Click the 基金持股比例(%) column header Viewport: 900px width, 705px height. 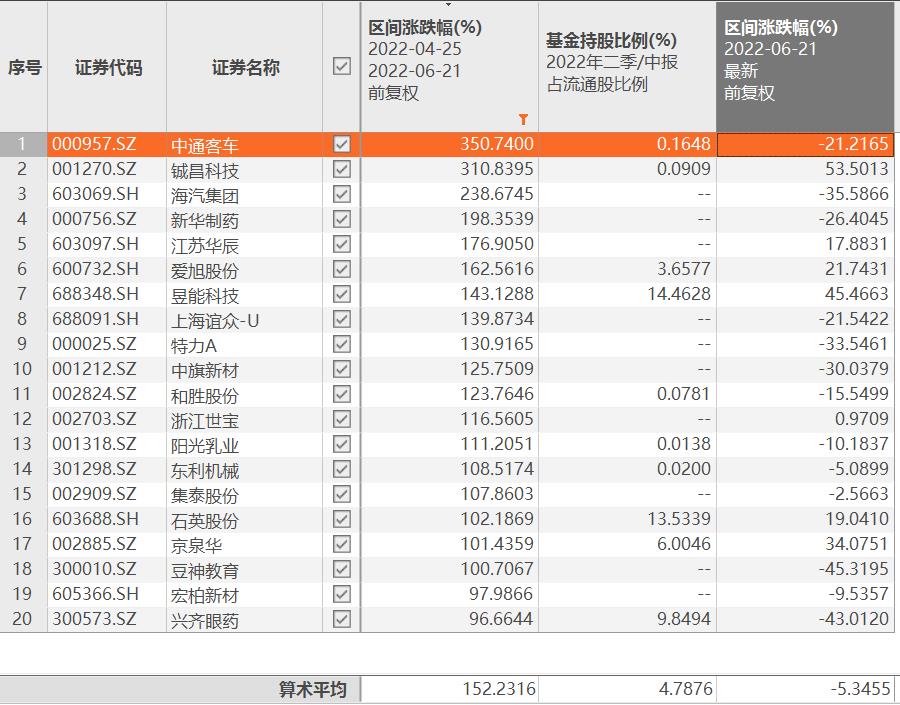click(627, 67)
